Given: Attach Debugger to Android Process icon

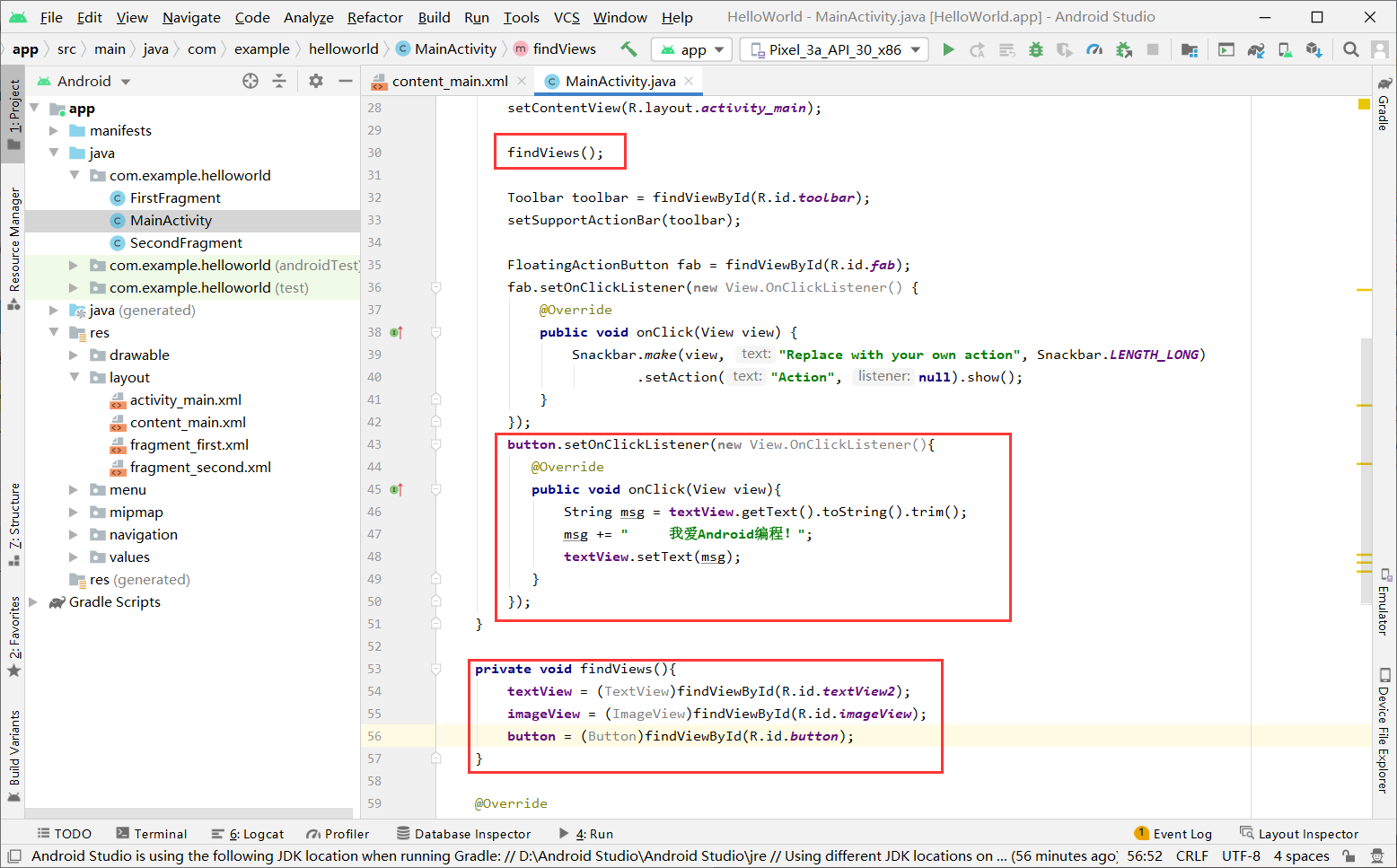Looking at the screenshot, I should 1124,49.
